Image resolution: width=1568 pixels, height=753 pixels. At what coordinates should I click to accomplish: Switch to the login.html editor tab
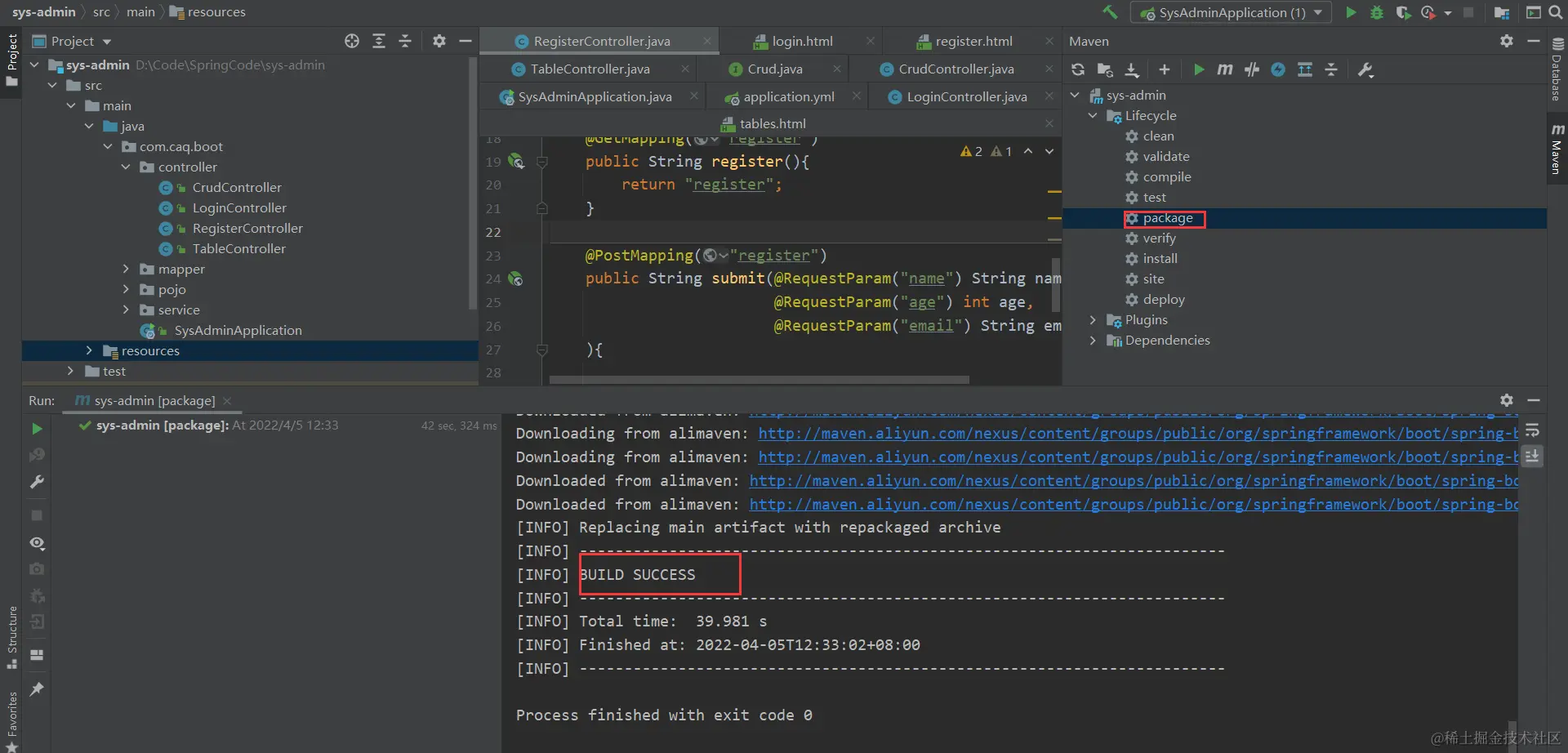click(802, 41)
